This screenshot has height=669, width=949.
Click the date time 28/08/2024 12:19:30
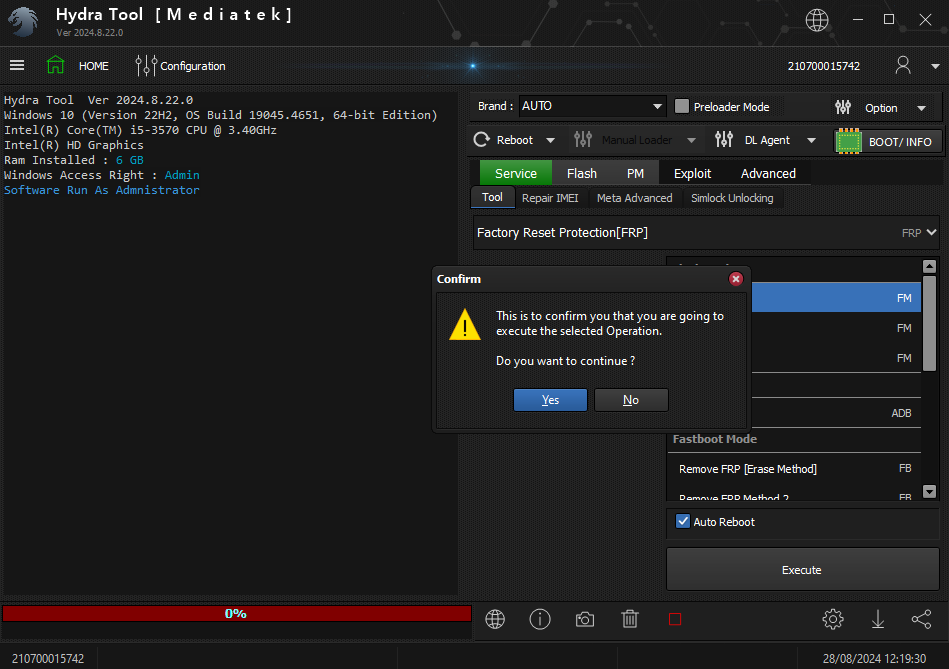[874, 658]
